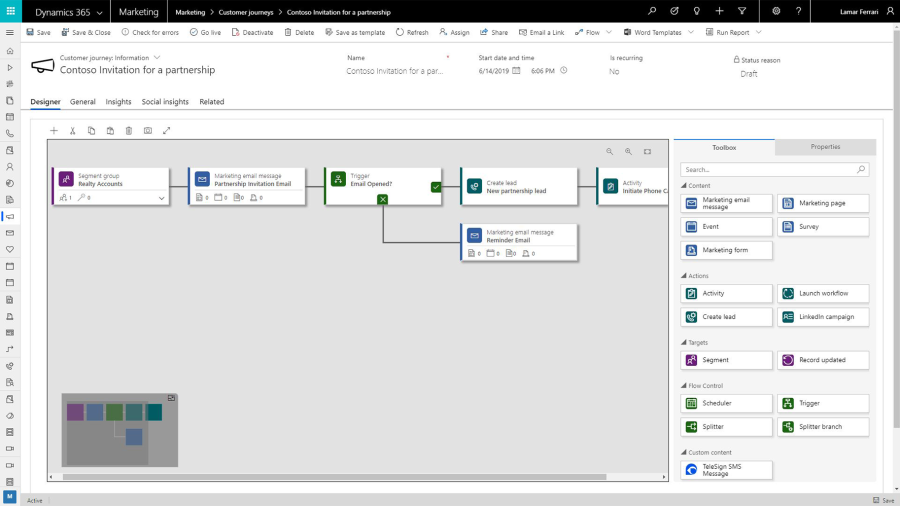Collapse the Flow Control toolbox section
Image resolution: width=900 pixels, height=506 pixels.
[684, 386]
